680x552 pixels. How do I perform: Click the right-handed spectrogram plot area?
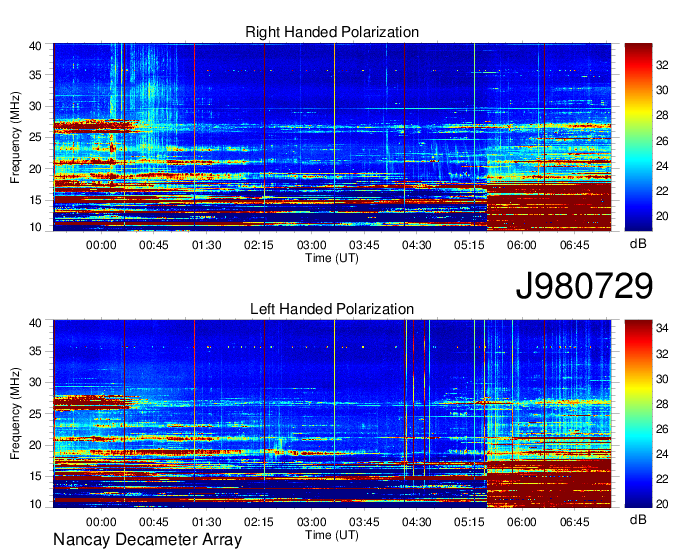[x=332, y=137]
